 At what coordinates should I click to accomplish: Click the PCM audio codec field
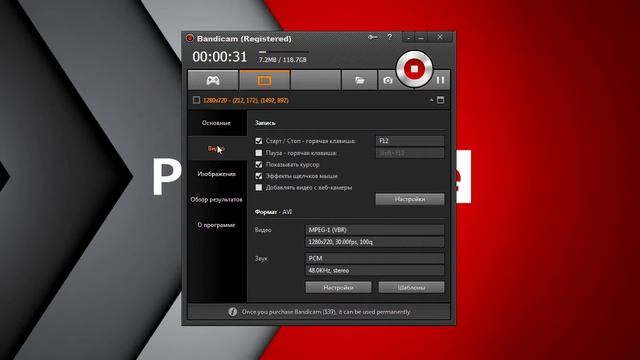point(375,258)
